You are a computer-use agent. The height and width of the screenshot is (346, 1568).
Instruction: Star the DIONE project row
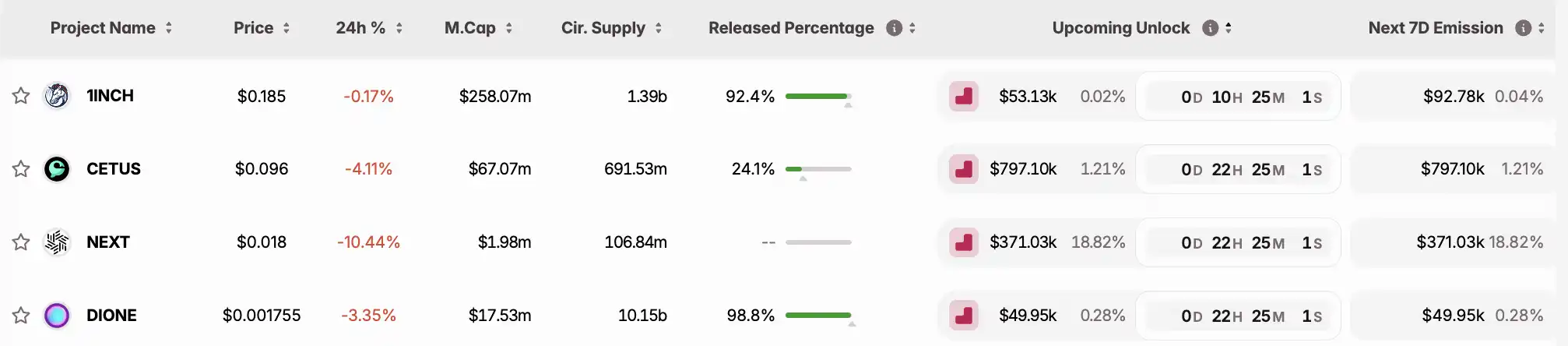[21, 316]
